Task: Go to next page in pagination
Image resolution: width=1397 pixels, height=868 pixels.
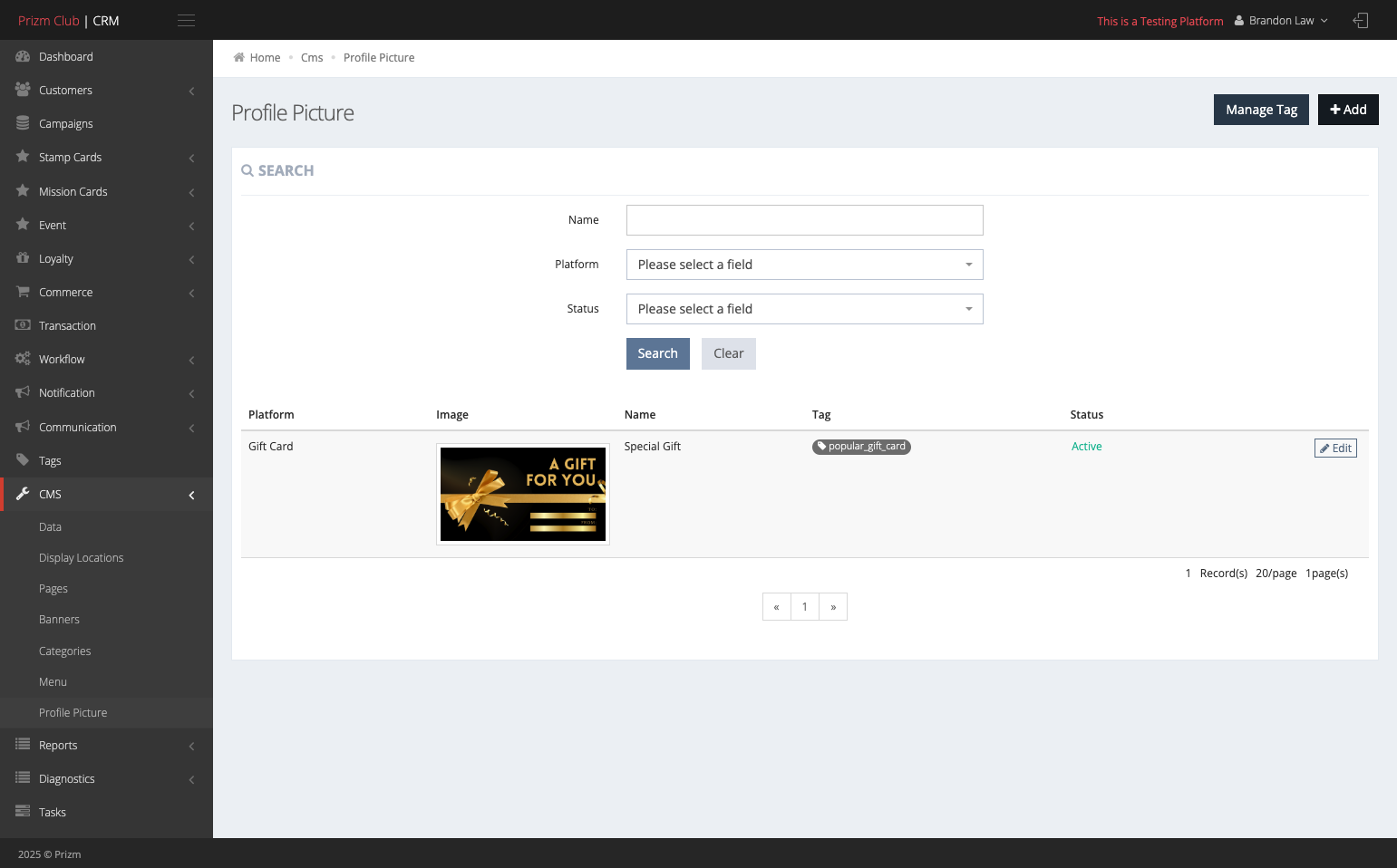Action: coord(833,607)
